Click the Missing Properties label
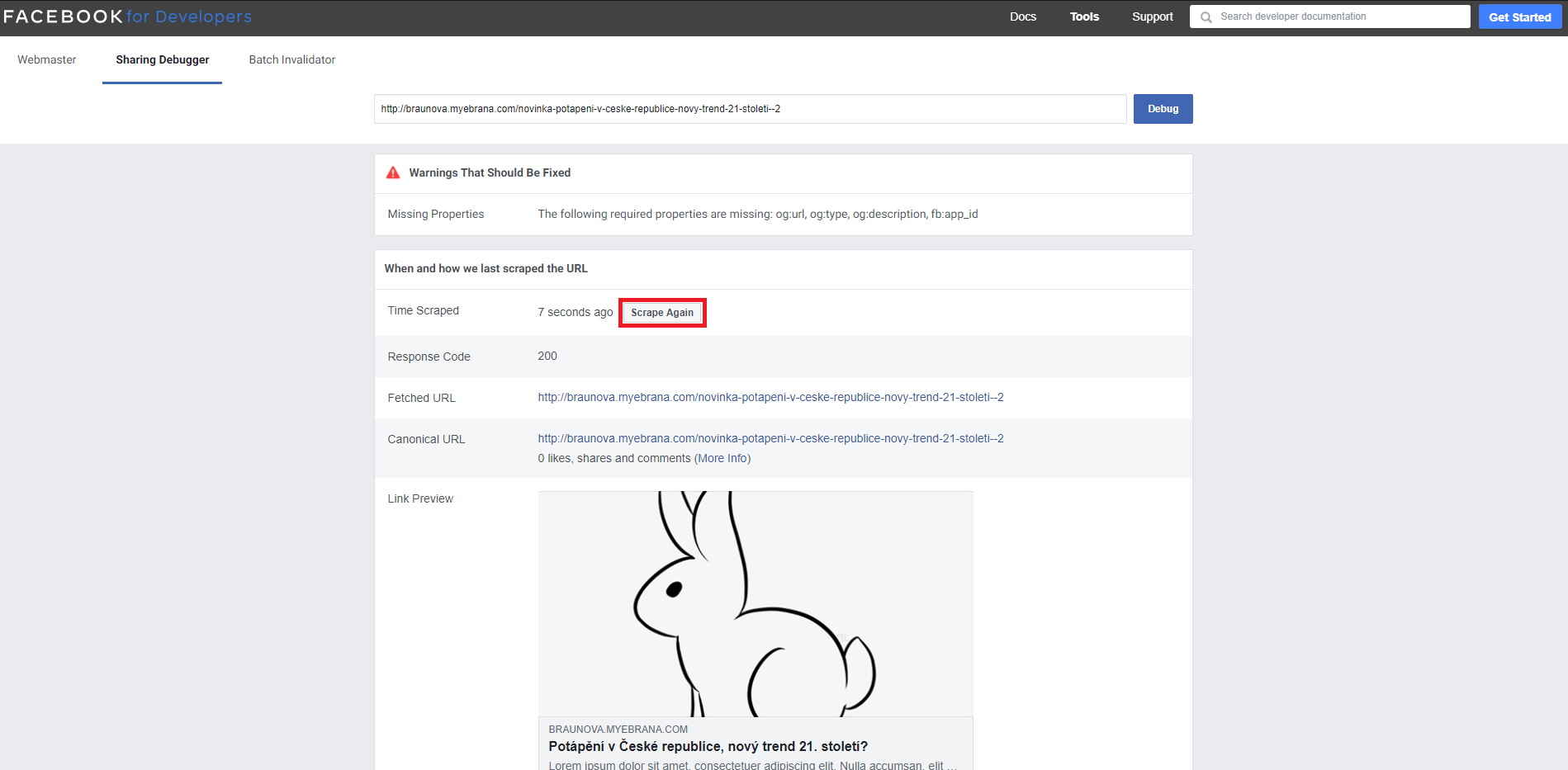The width and height of the screenshot is (1568, 770). [x=436, y=214]
